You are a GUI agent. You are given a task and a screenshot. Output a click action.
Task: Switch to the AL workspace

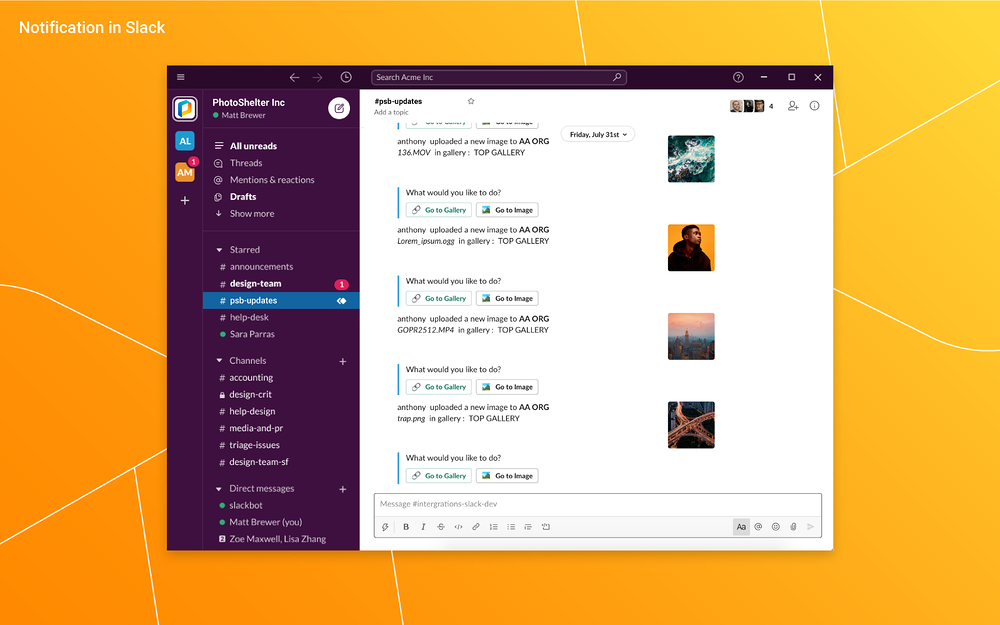click(x=184, y=141)
